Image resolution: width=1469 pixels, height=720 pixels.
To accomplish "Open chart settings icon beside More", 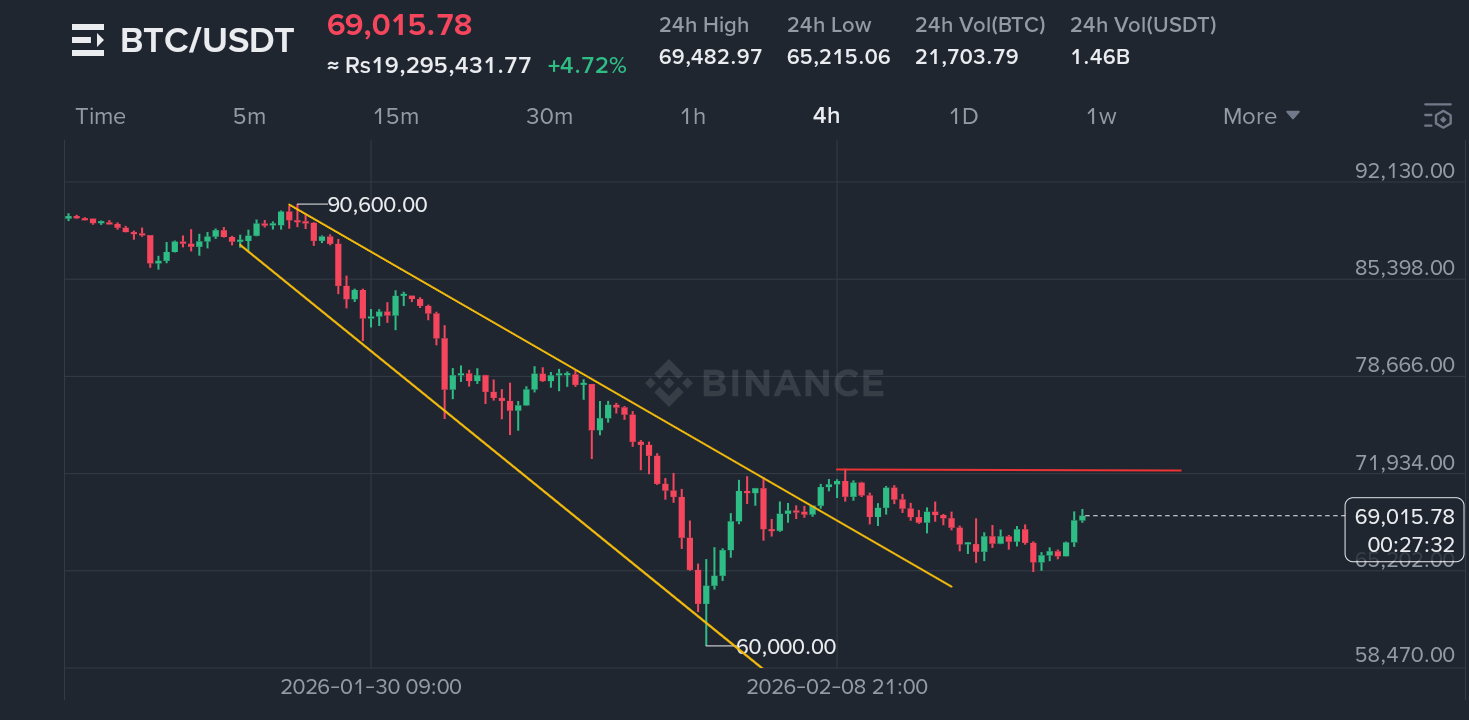I will point(1437,116).
